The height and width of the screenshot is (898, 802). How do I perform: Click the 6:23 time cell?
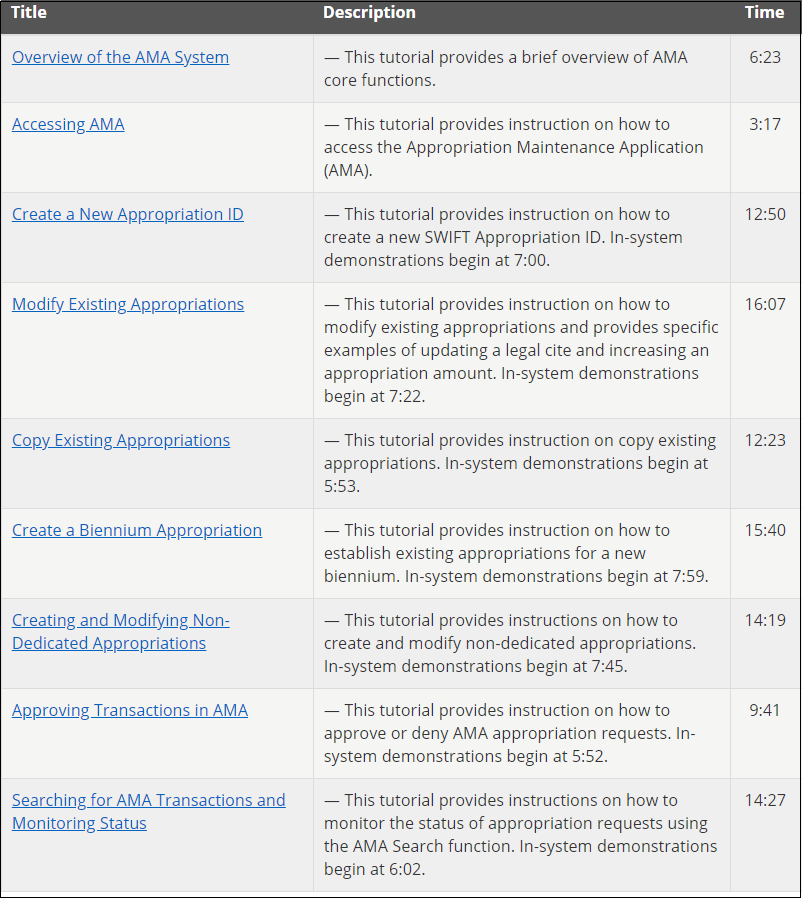[x=764, y=57]
